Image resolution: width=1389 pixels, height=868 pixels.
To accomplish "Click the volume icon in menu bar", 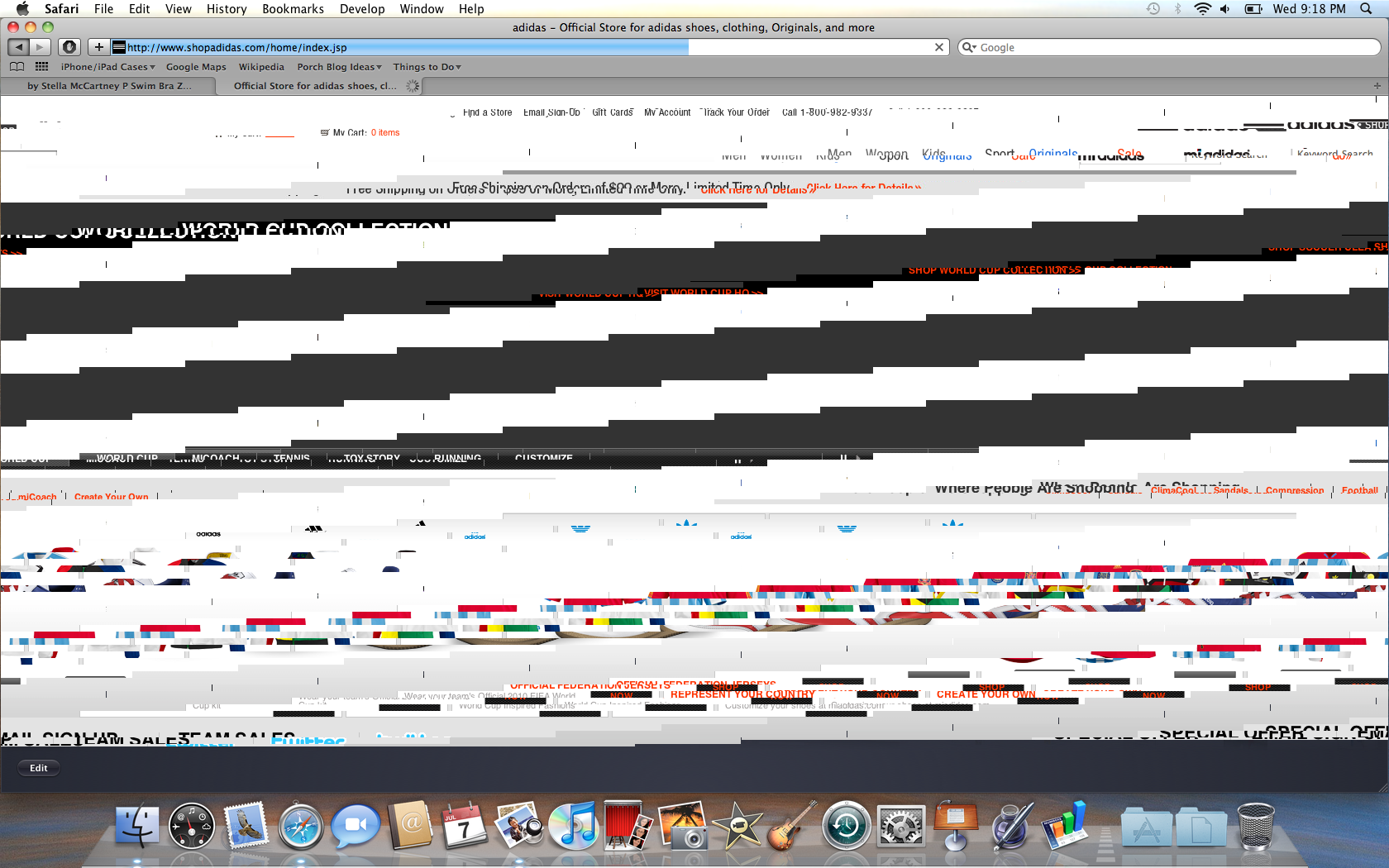I will coord(1225,8).
